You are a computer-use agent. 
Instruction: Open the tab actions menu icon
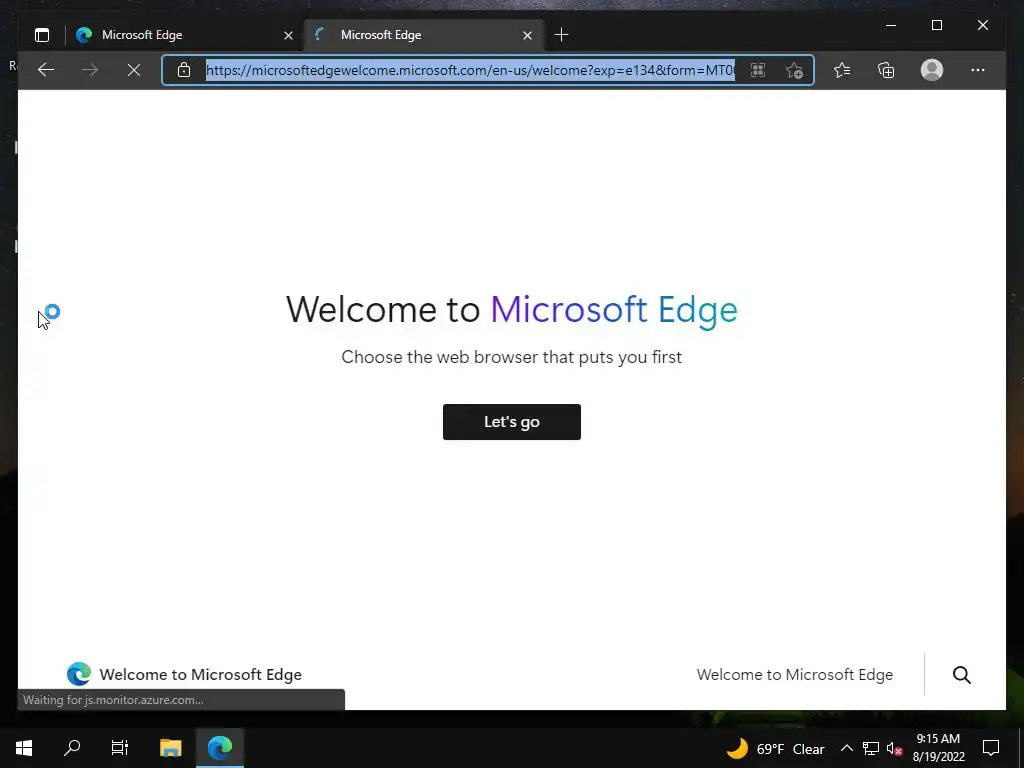(42, 35)
